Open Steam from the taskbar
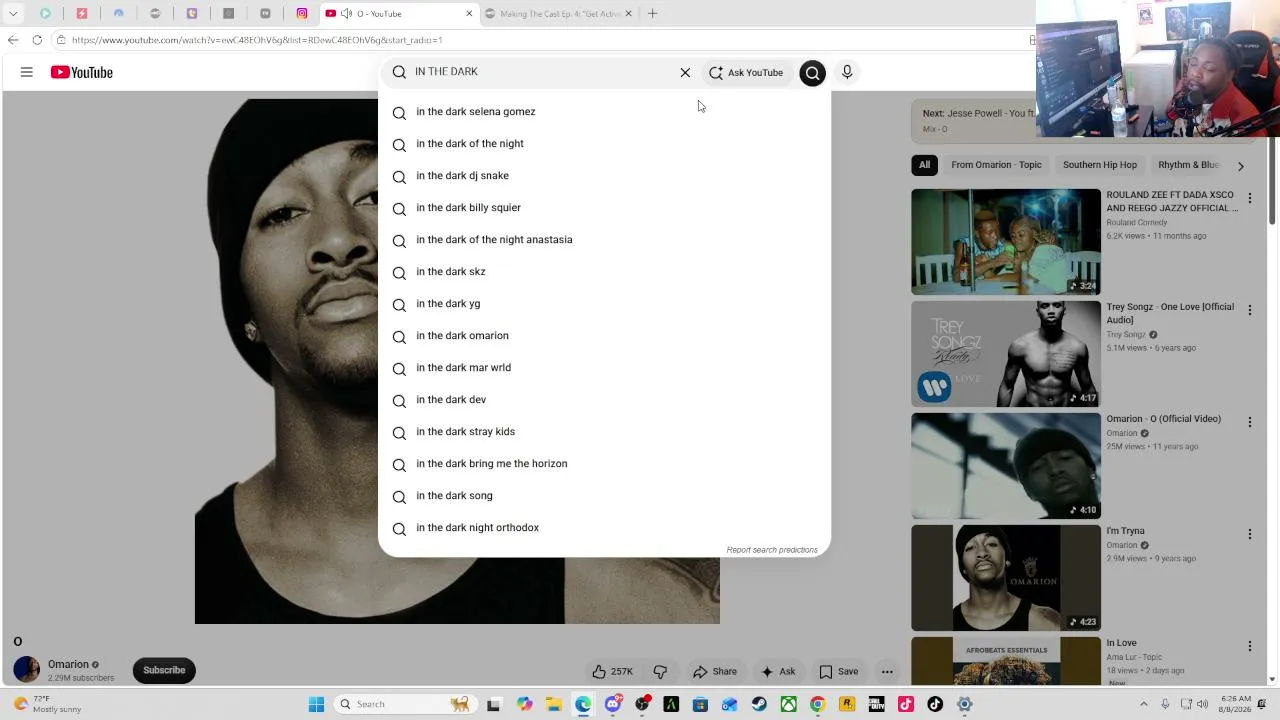This screenshot has width=1280, height=720. point(759,704)
